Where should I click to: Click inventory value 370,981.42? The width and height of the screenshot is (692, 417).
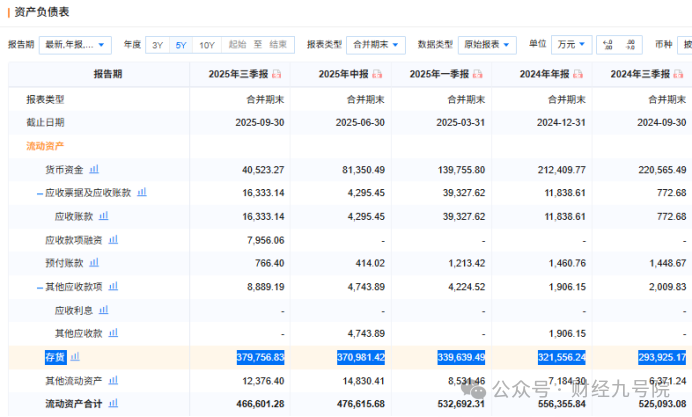click(361, 357)
